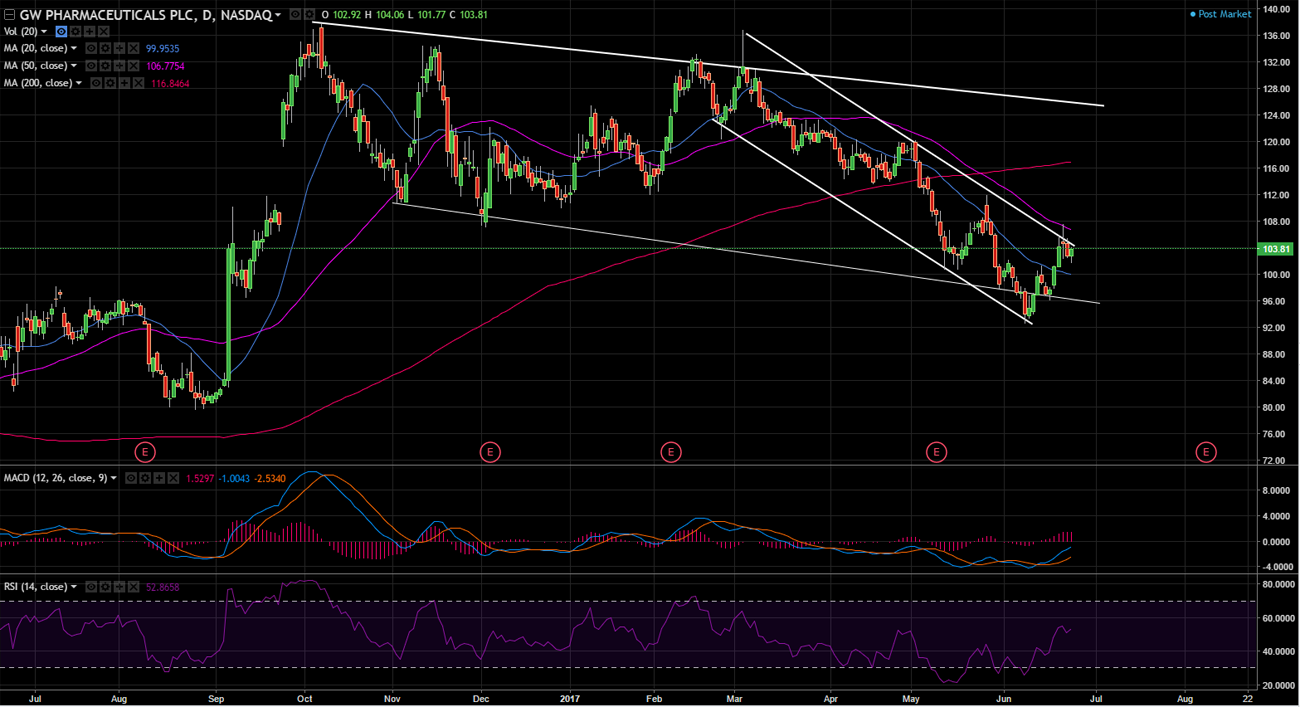
Task: Click MA 20 value 99.9535
Action: (x=162, y=48)
